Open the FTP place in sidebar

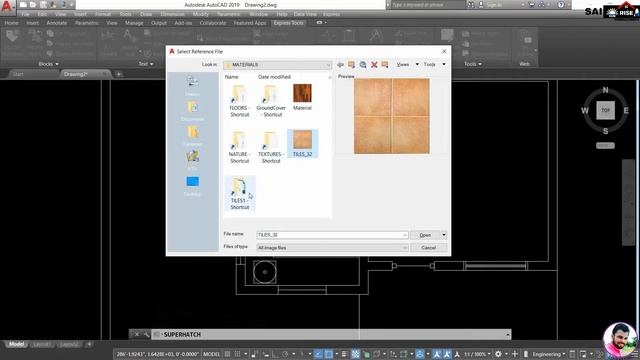pos(193,160)
